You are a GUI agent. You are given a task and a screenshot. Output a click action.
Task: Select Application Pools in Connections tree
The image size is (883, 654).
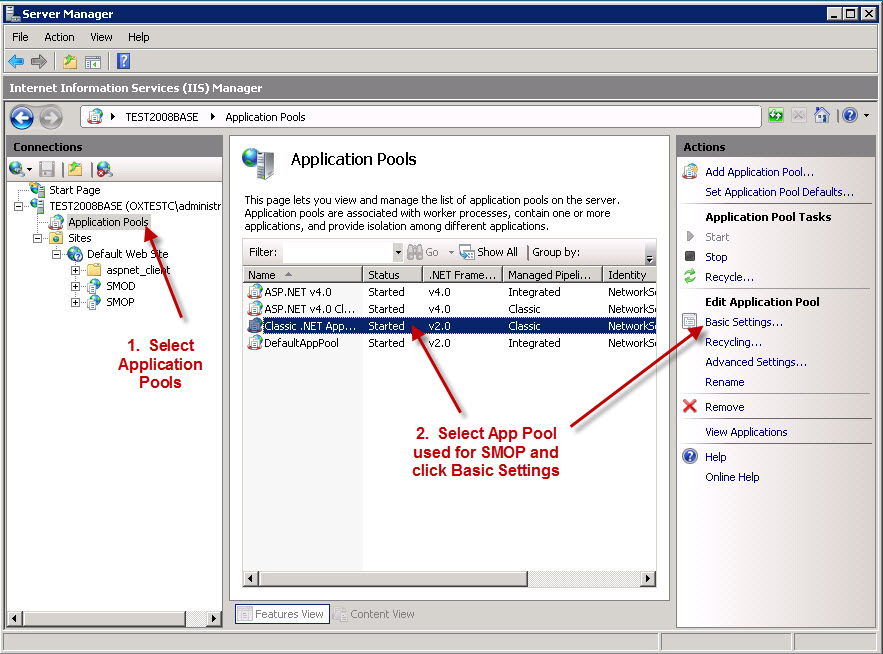tap(108, 222)
